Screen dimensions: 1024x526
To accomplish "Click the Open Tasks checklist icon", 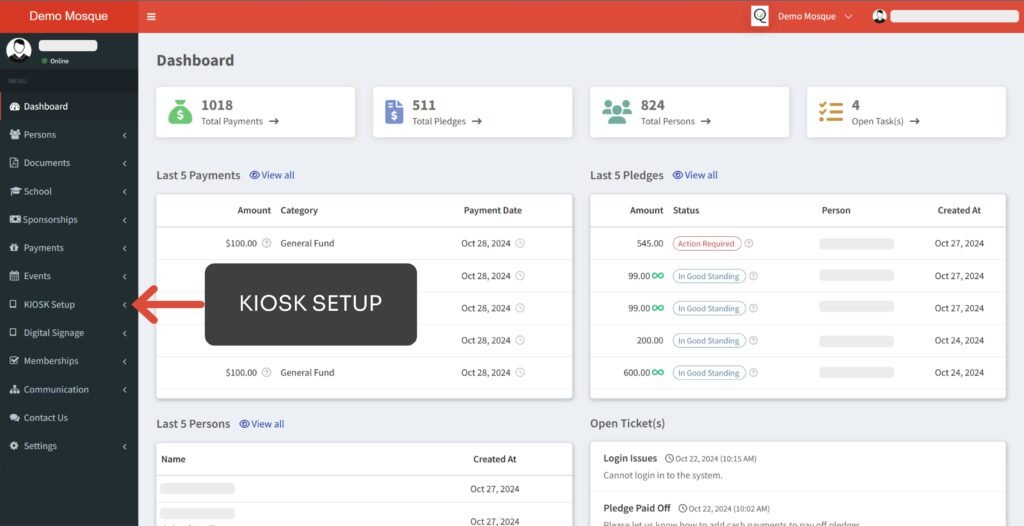I will click(830, 112).
